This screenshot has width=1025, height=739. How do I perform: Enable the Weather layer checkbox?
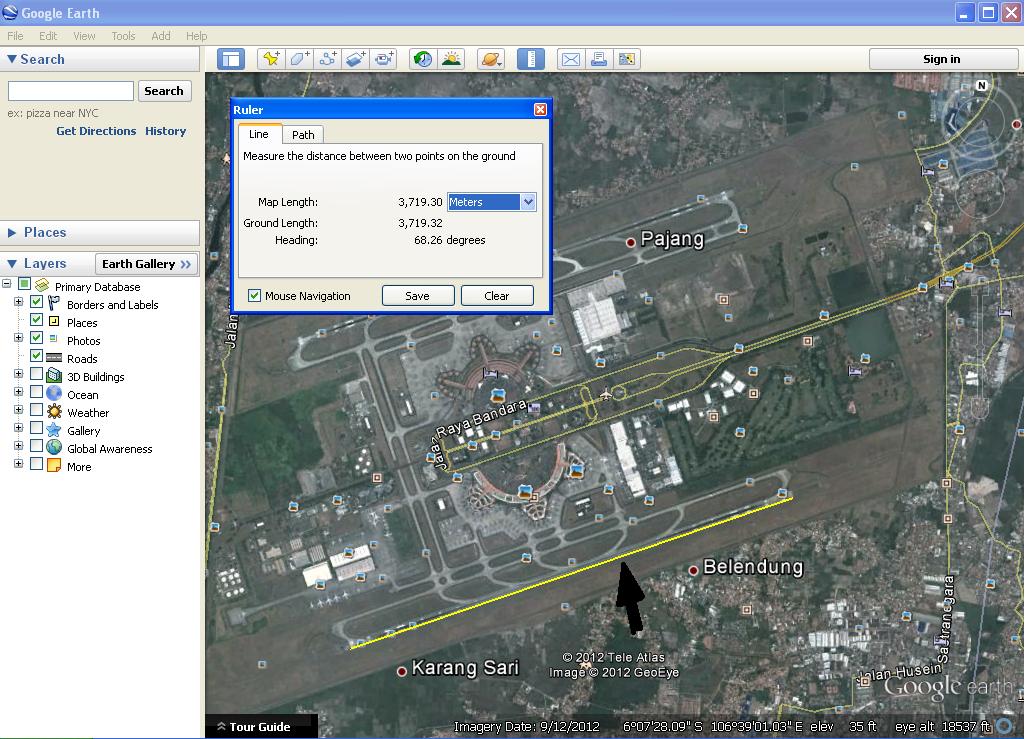click(37, 410)
